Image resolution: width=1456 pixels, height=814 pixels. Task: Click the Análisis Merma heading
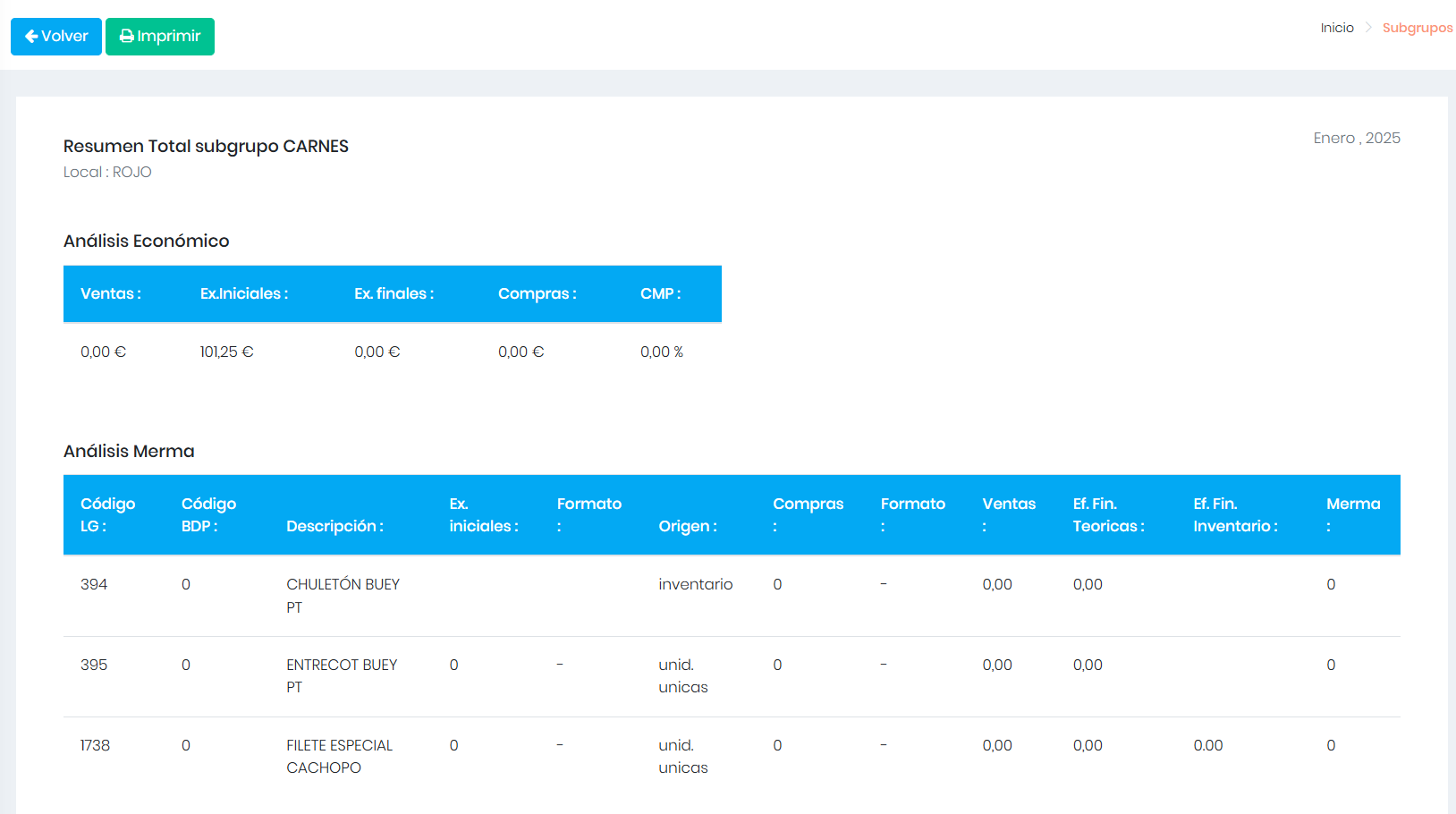coord(129,451)
